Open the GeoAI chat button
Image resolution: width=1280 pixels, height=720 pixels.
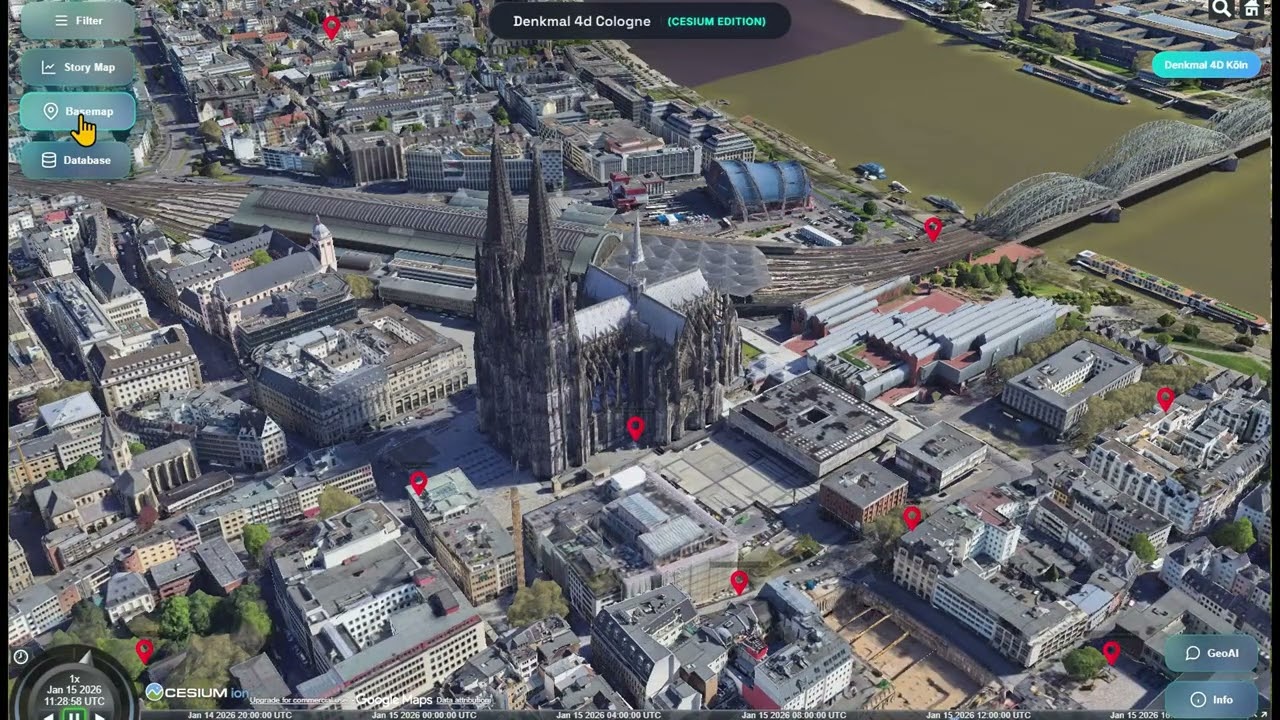pos(1211,653)
